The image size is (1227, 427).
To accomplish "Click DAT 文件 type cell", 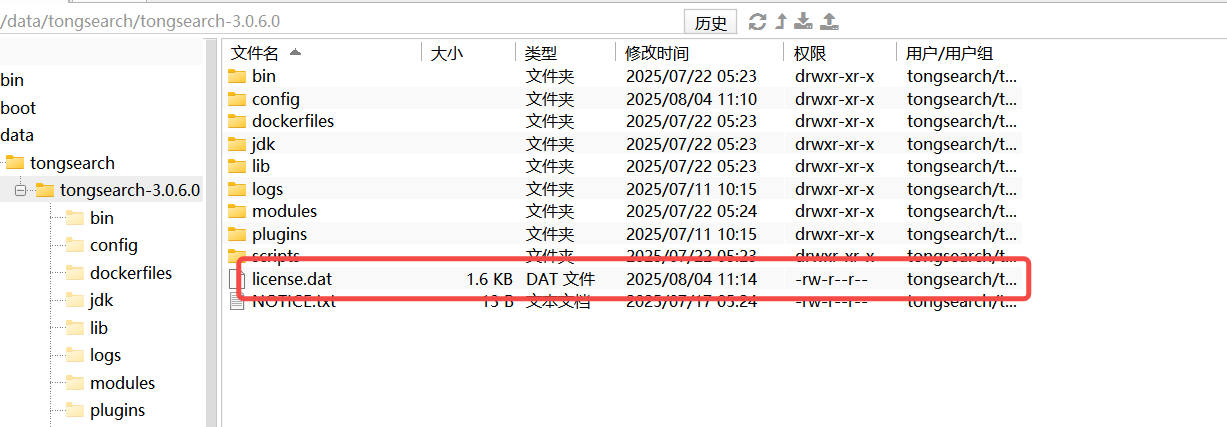I will click(561, 279).
